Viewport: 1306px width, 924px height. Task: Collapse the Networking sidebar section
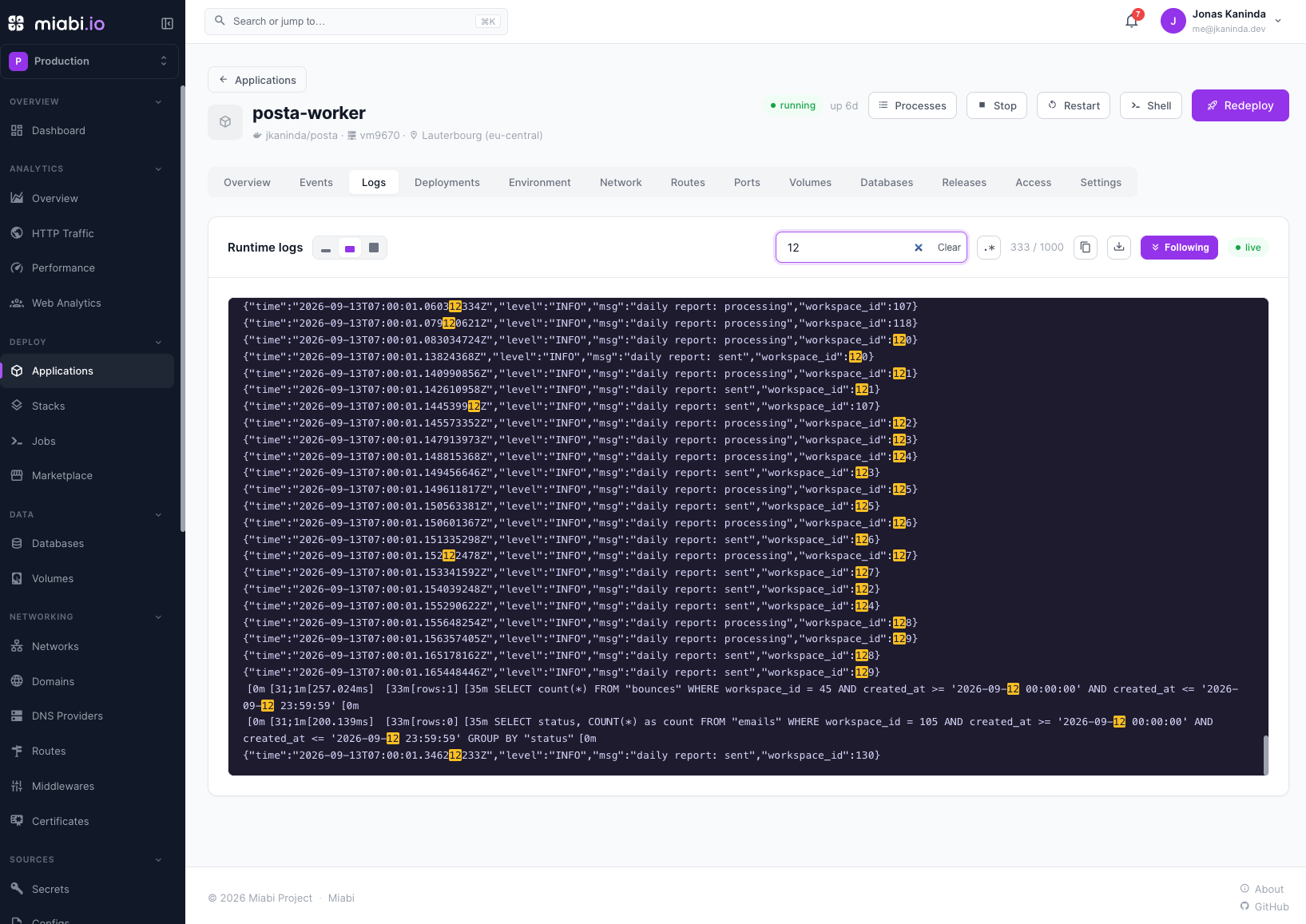[x=158, y=617]
